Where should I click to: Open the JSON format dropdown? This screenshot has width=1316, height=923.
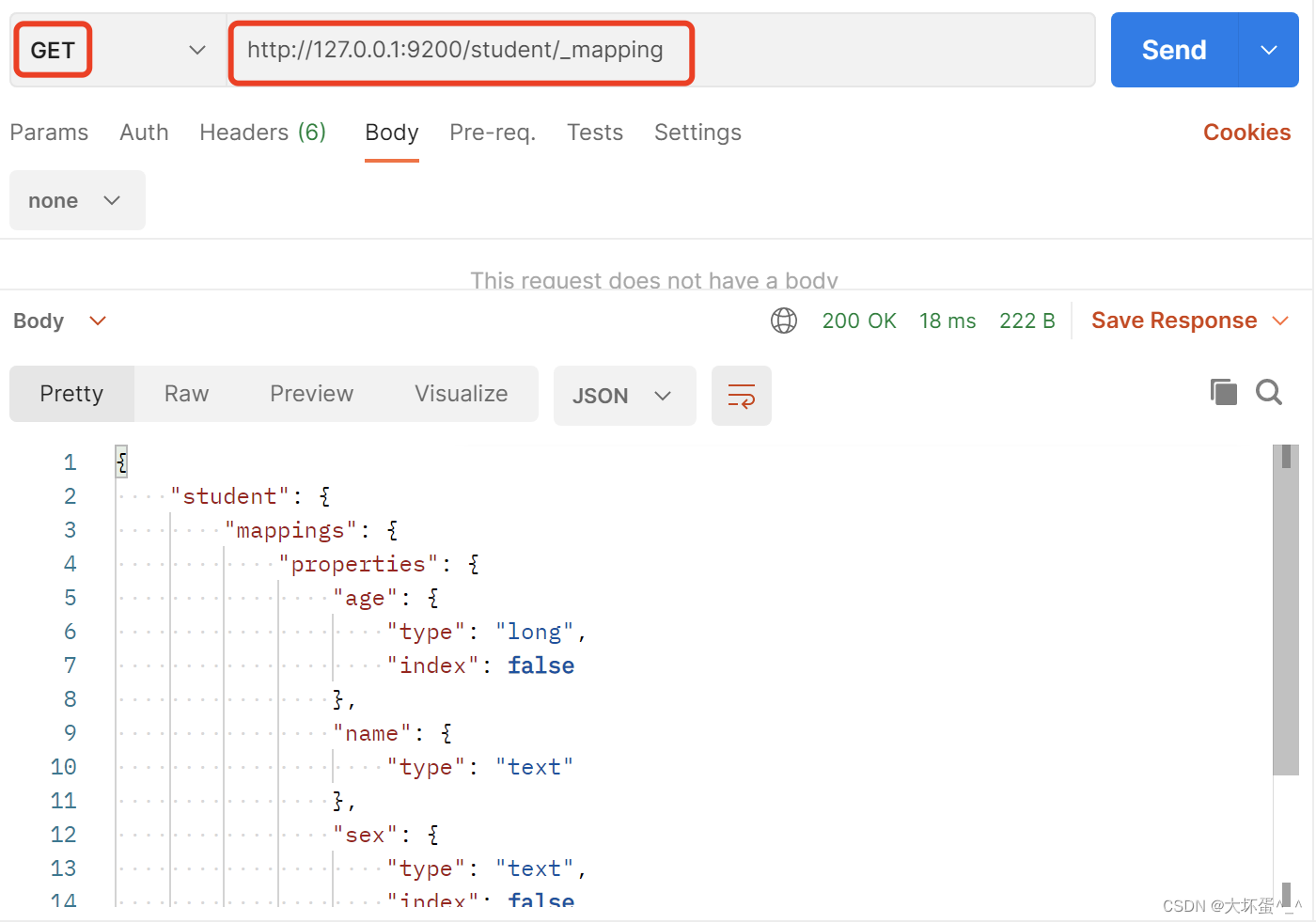624,396
